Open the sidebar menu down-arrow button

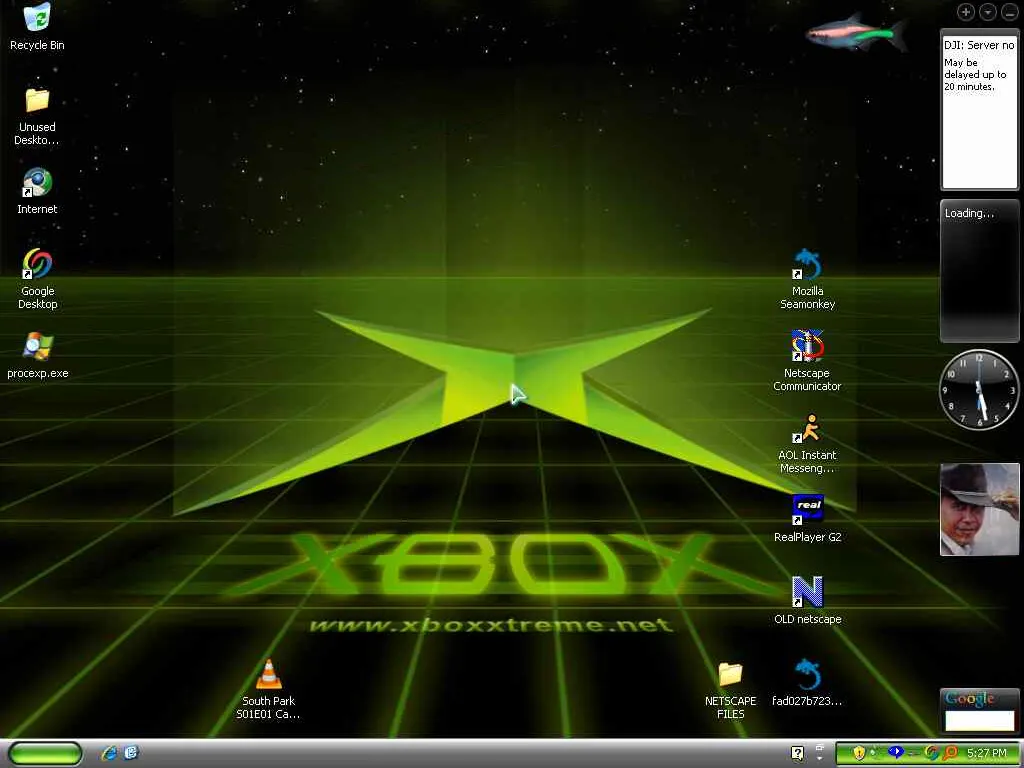[988, 12]
